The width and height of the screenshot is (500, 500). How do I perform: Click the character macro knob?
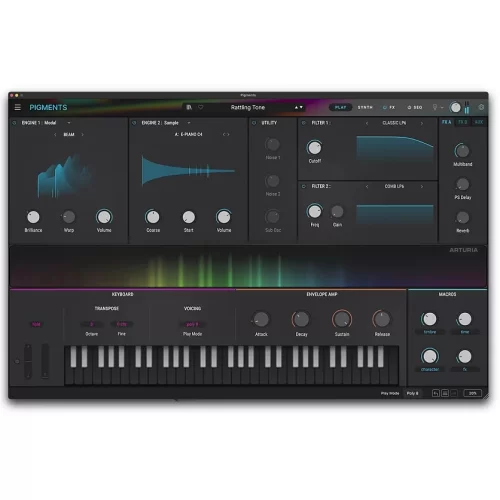pos(429,356)
